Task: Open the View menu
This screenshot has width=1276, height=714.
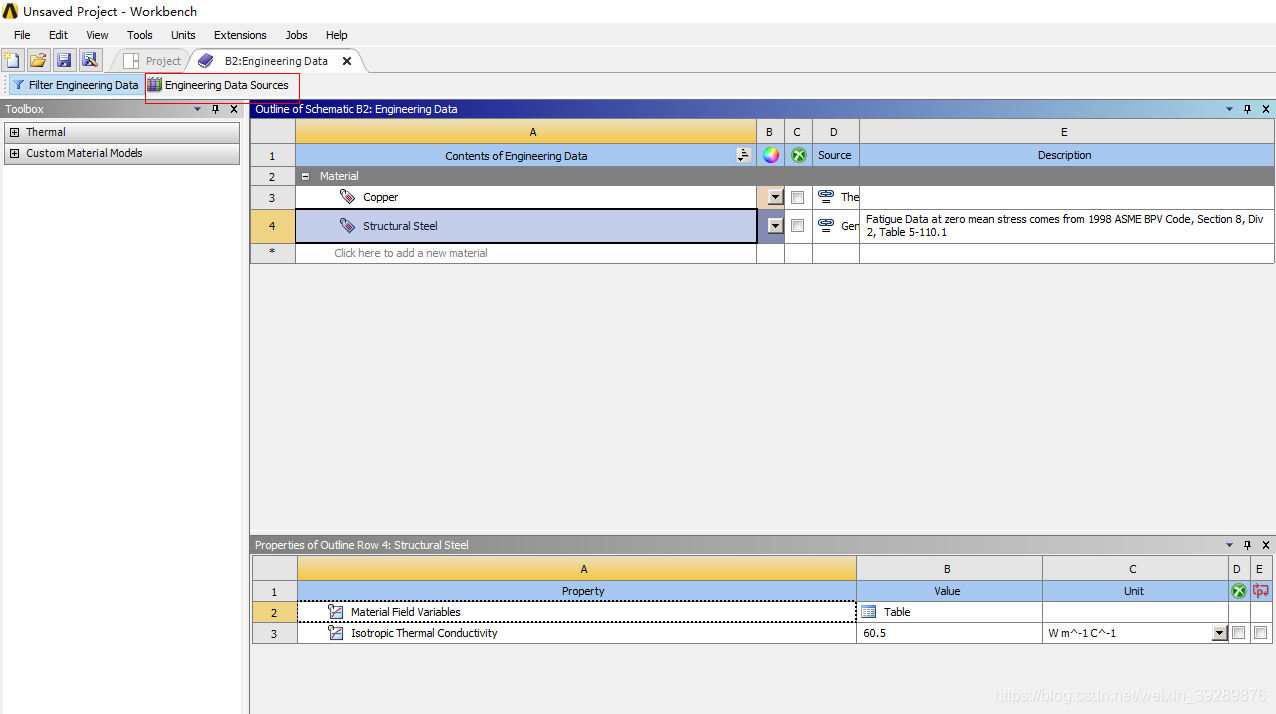Action: [97, 35]
